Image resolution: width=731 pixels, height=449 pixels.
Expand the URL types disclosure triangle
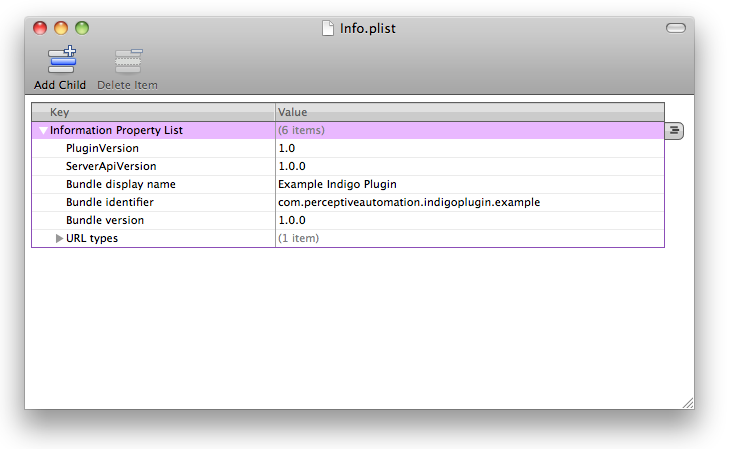pos(59,238)
